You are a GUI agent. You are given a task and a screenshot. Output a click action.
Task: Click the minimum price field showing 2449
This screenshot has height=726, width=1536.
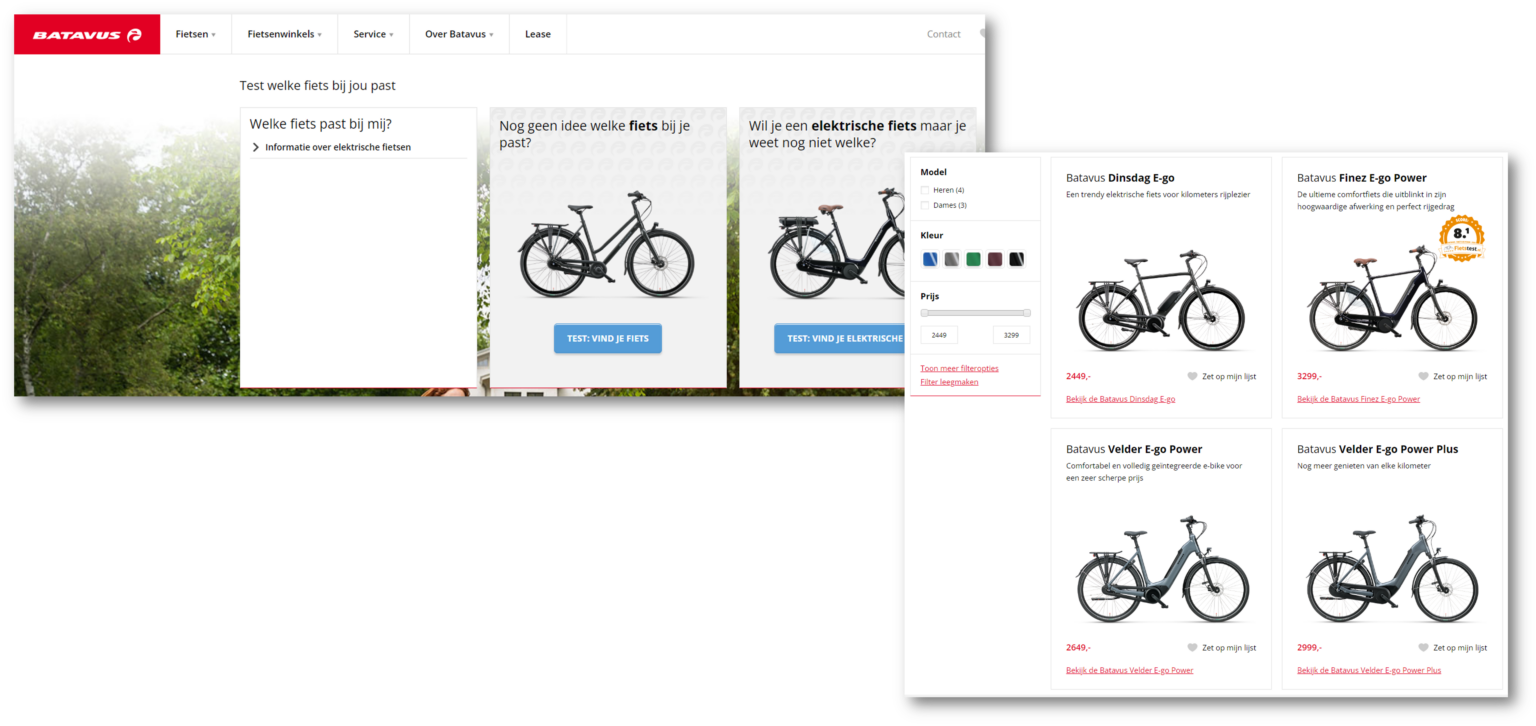[x=939, y=335]
